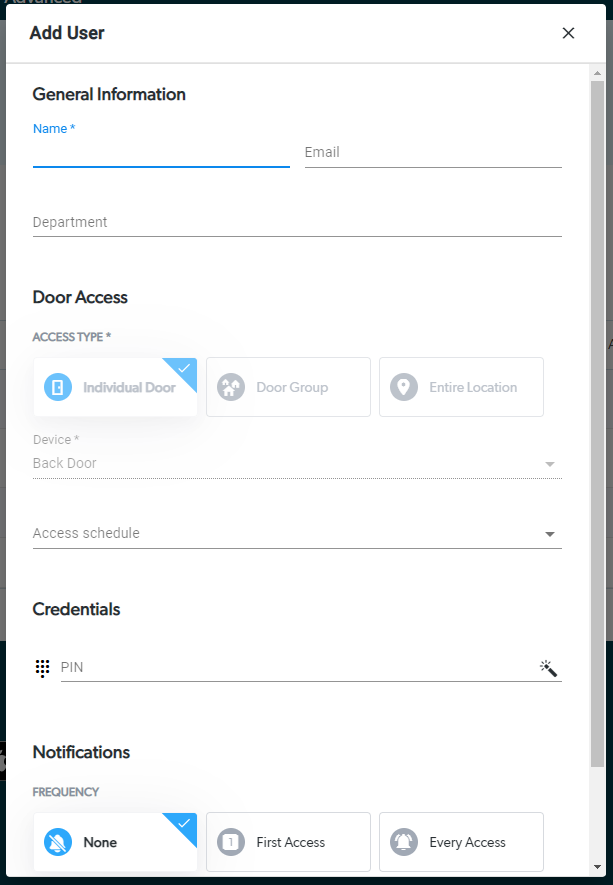The height and width of the screenshot is (885, 613).
Task: Close the Add User dialog
Action: (568, 33)
